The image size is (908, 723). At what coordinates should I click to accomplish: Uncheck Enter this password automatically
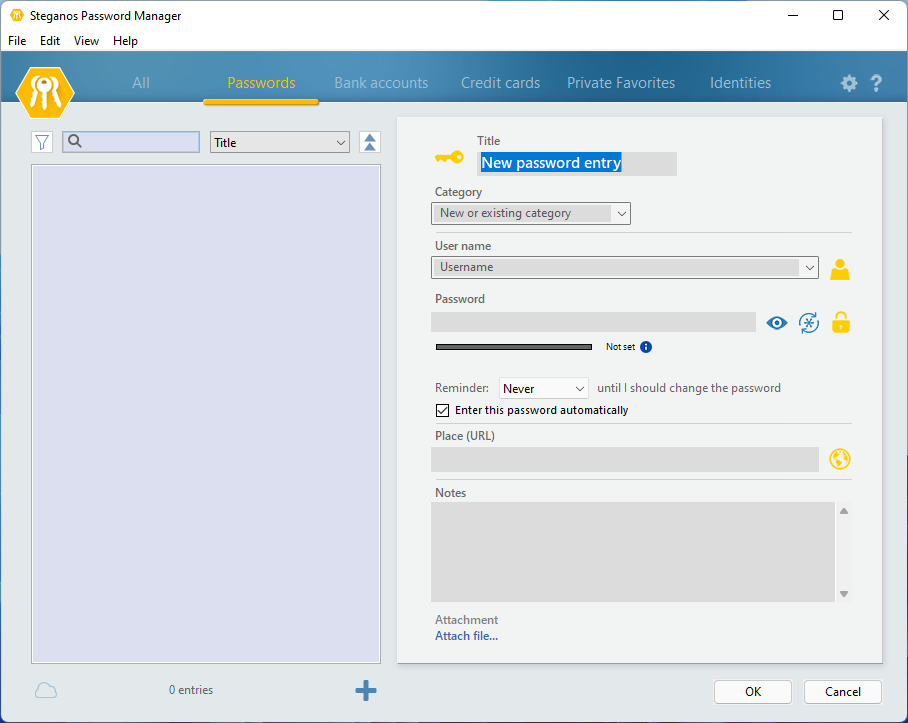443,410
